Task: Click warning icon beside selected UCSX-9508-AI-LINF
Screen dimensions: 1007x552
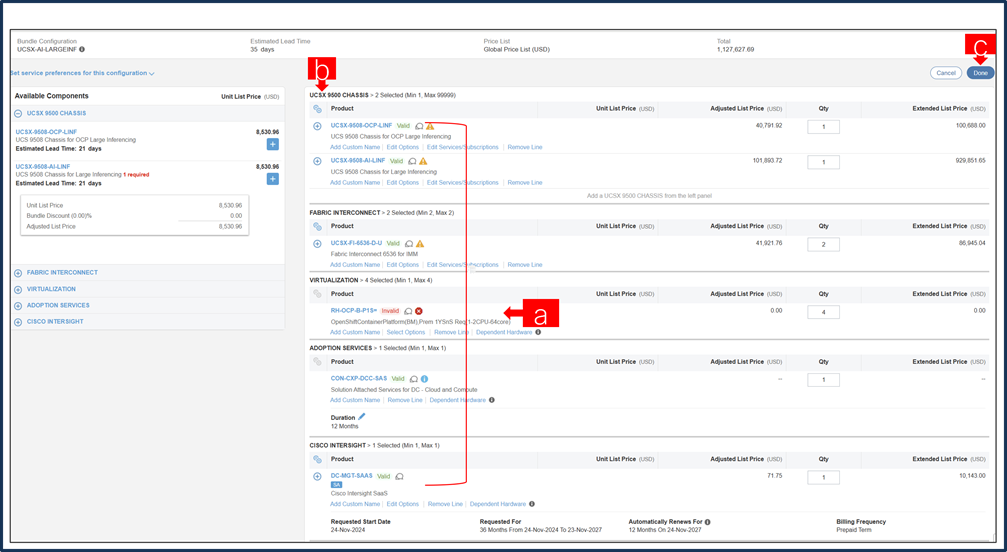Action: click(x=423, y=161)
